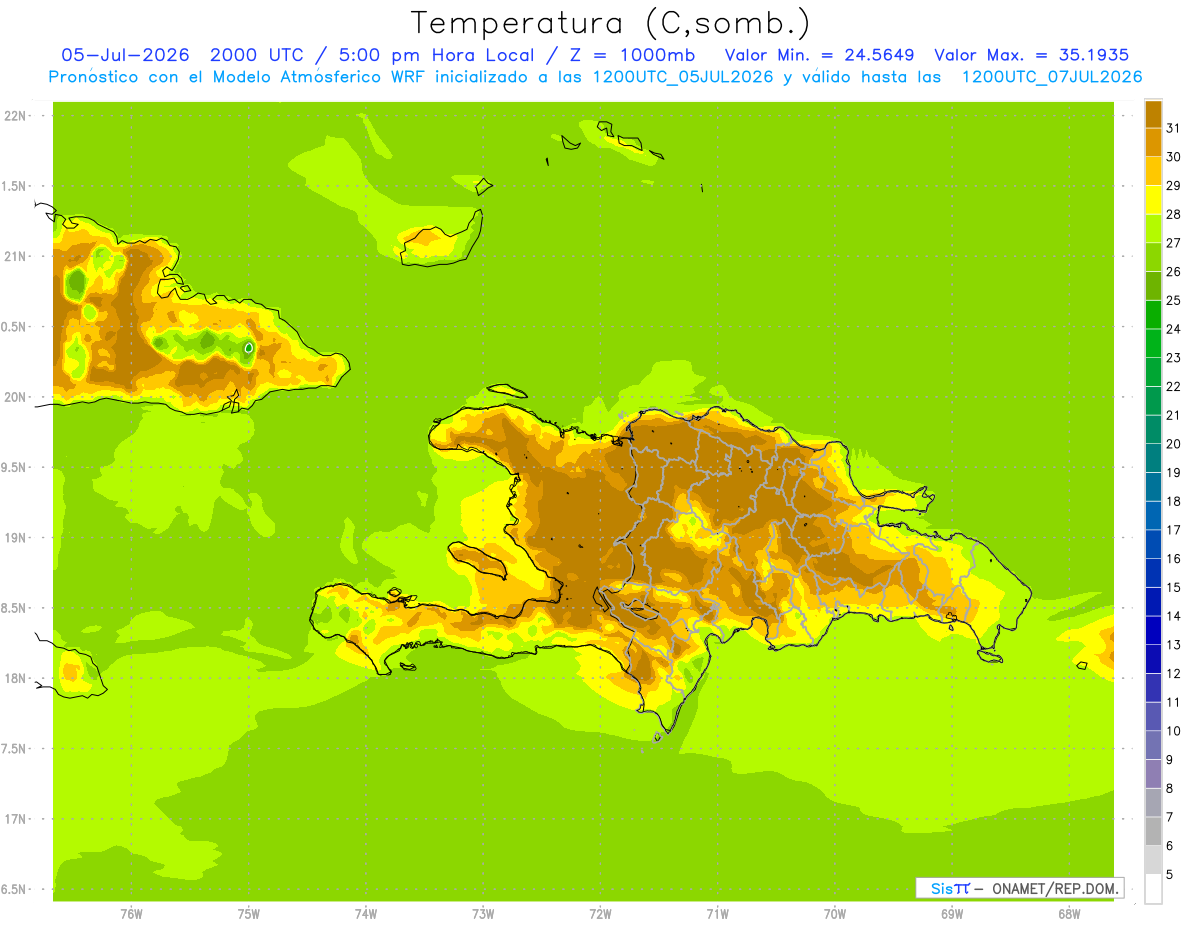Screen dimensions: 1200x927
Task: Click the '1200UTC_07JUL2026' valid-until time
Action: coord(1051,77)
